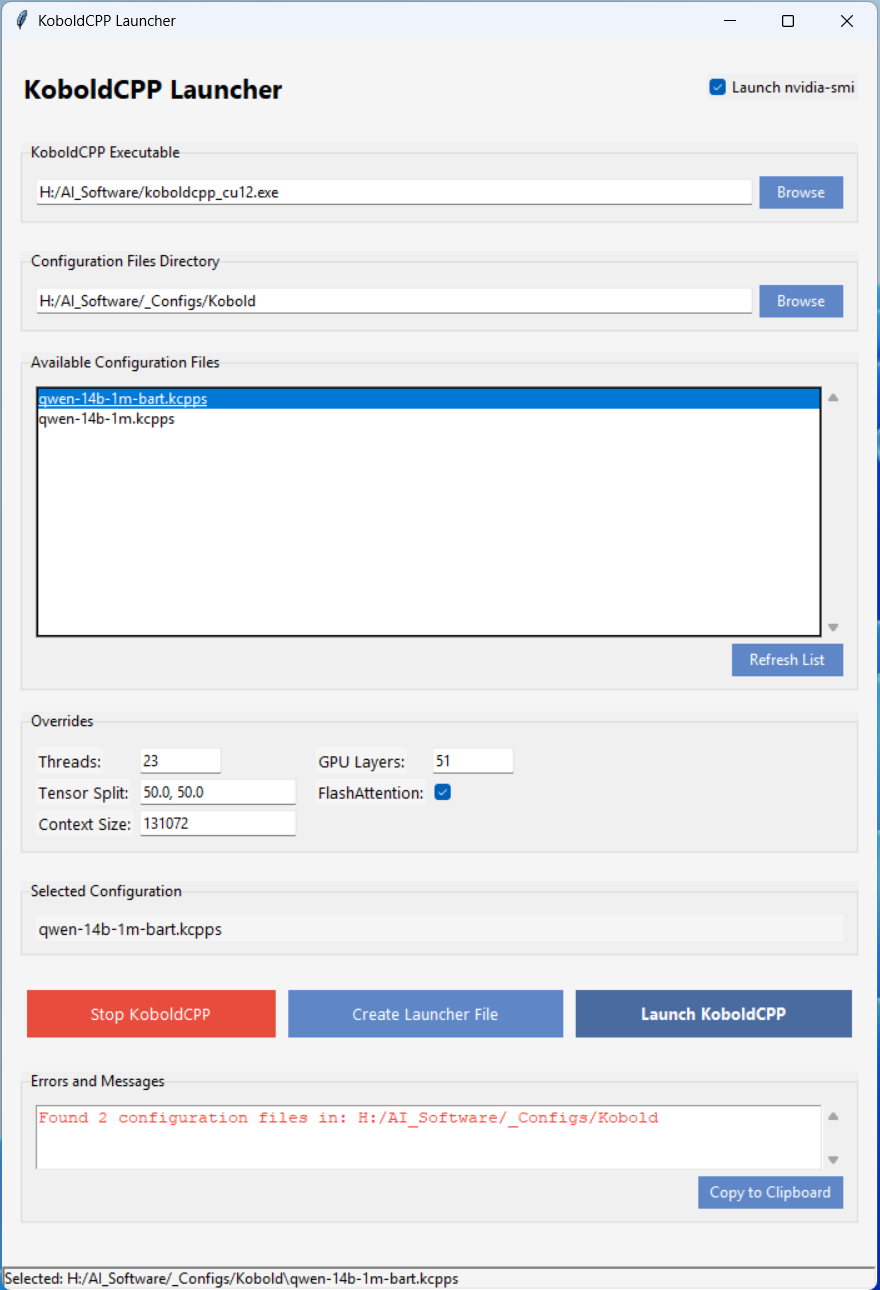Click the Tensor Split input field
Image resolution: width=880 pixels, height=1290 pixels.
click(218, 792)
